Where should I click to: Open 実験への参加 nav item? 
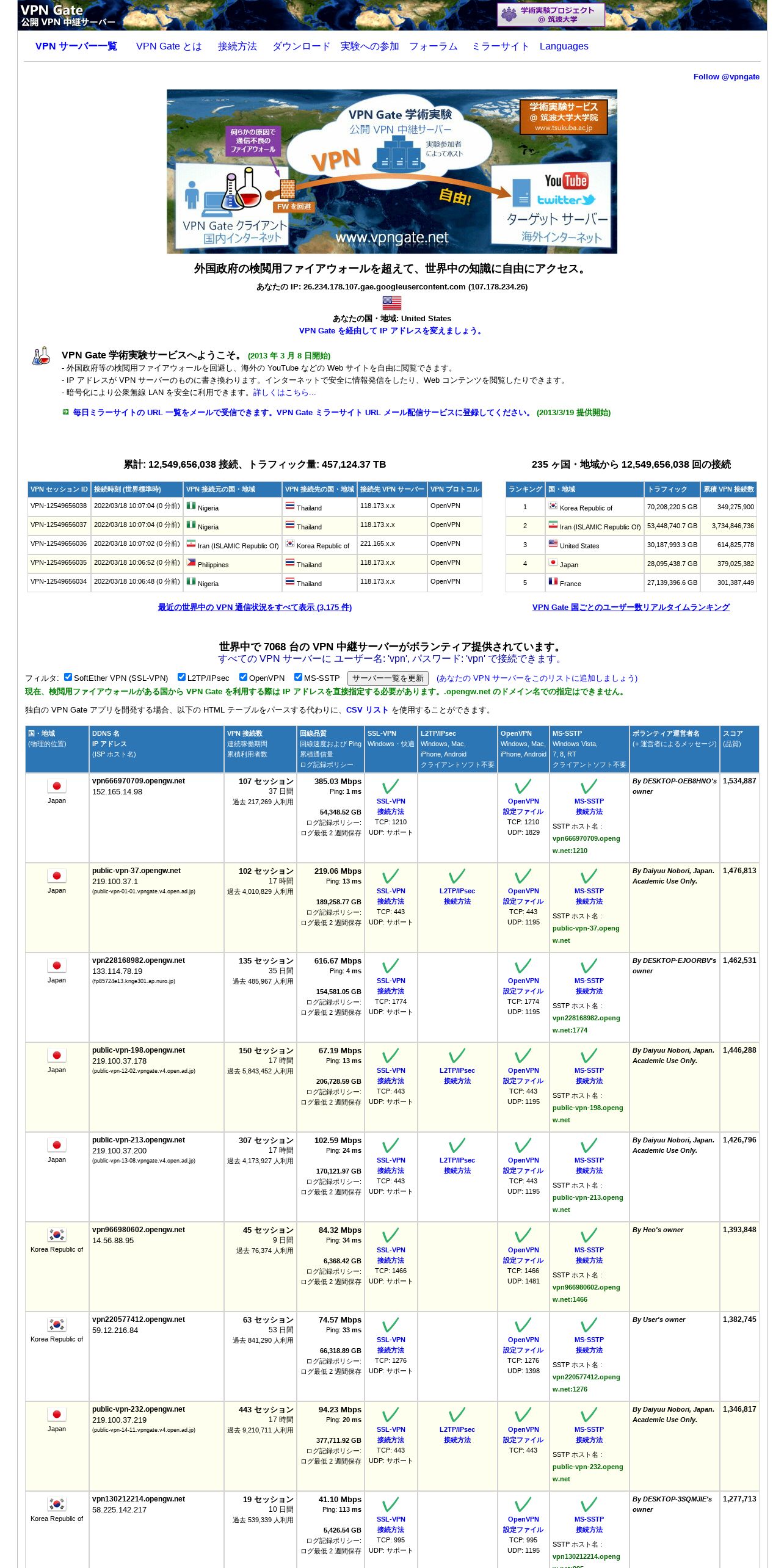click(370, 46)
